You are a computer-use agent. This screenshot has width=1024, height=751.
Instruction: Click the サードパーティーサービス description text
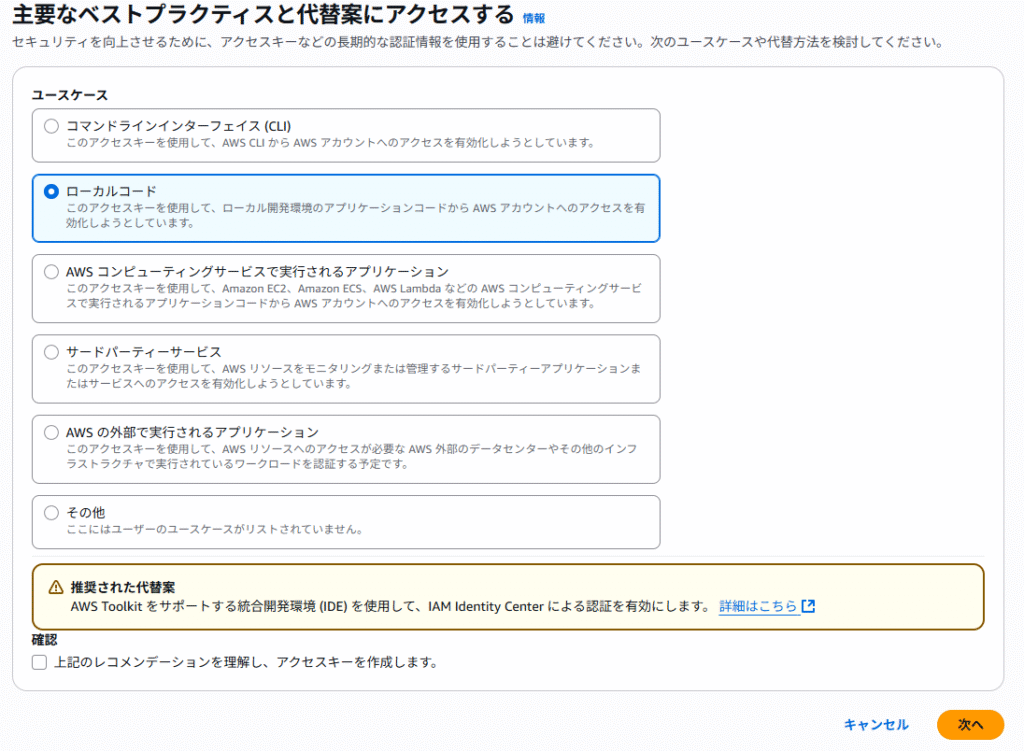tap(353, 376)
